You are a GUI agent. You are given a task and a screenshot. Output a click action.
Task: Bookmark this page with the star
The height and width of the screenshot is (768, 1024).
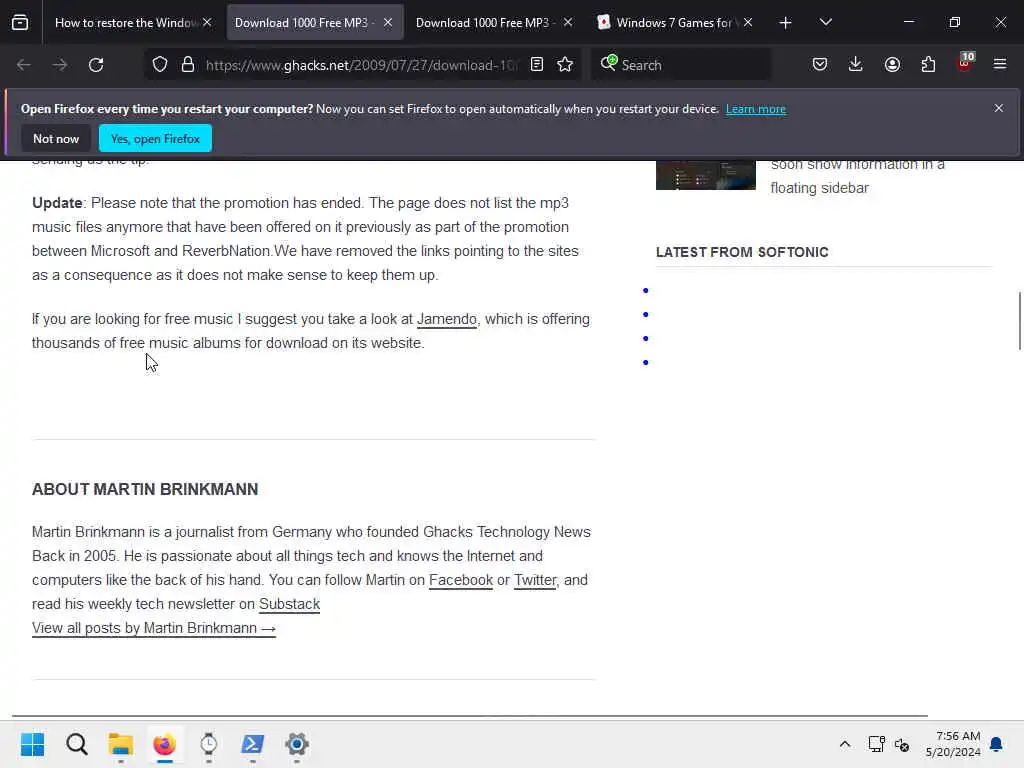565,65
